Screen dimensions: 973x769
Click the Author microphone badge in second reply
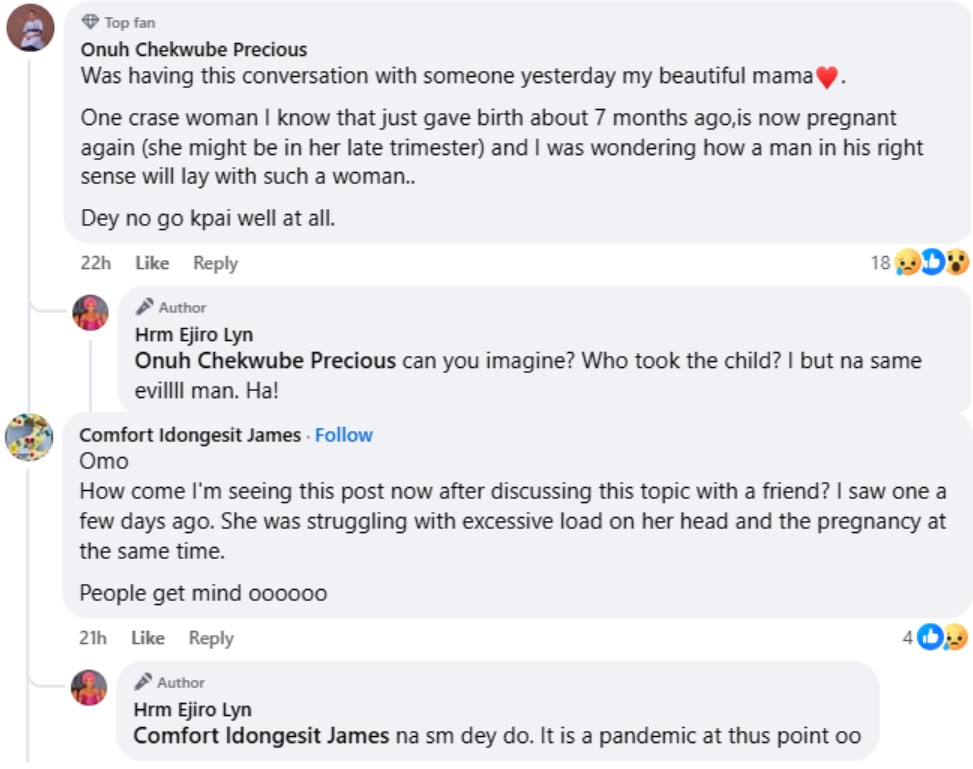[x=144, y=682]
